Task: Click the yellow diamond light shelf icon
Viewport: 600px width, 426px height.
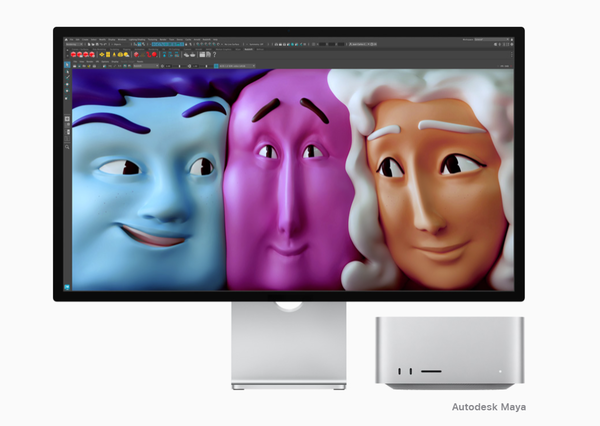Action: (102, 55)
